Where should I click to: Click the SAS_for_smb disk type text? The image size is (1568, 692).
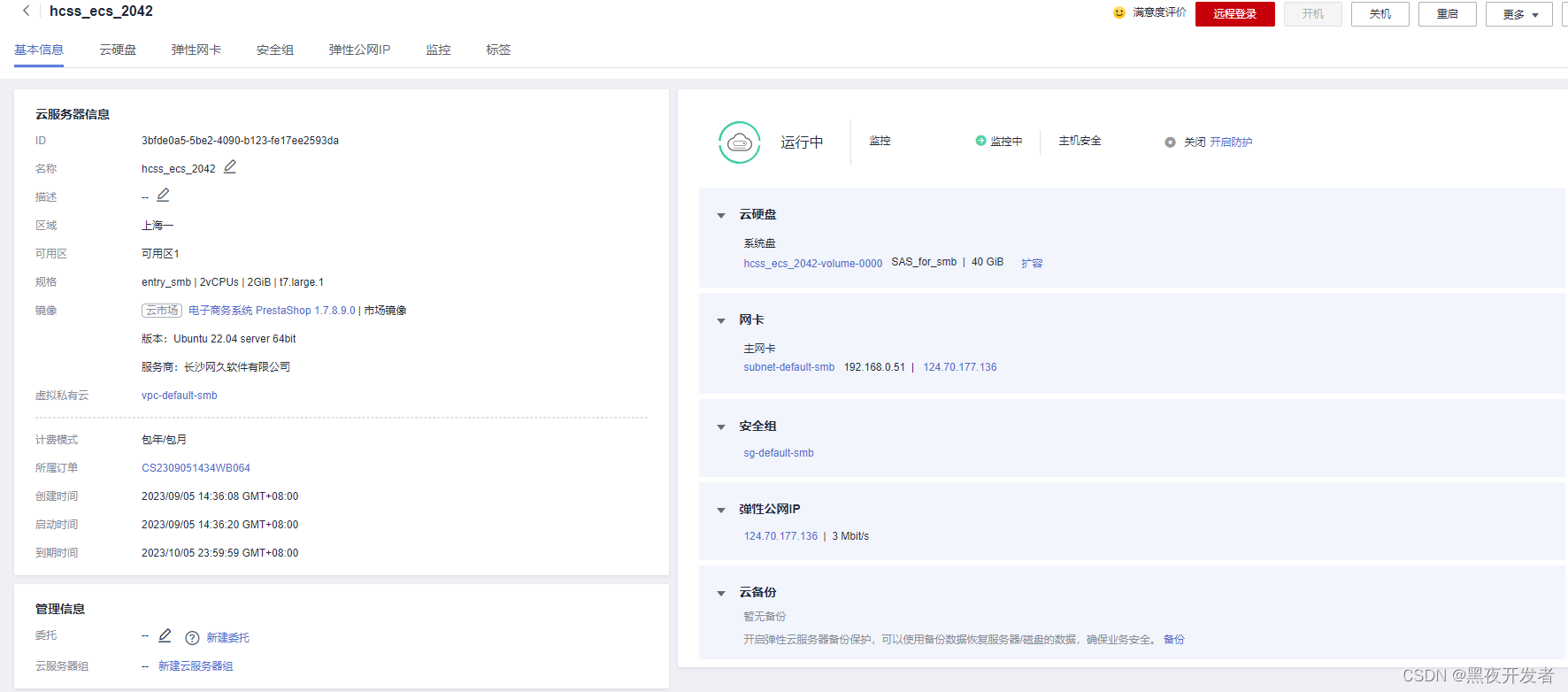924,262
